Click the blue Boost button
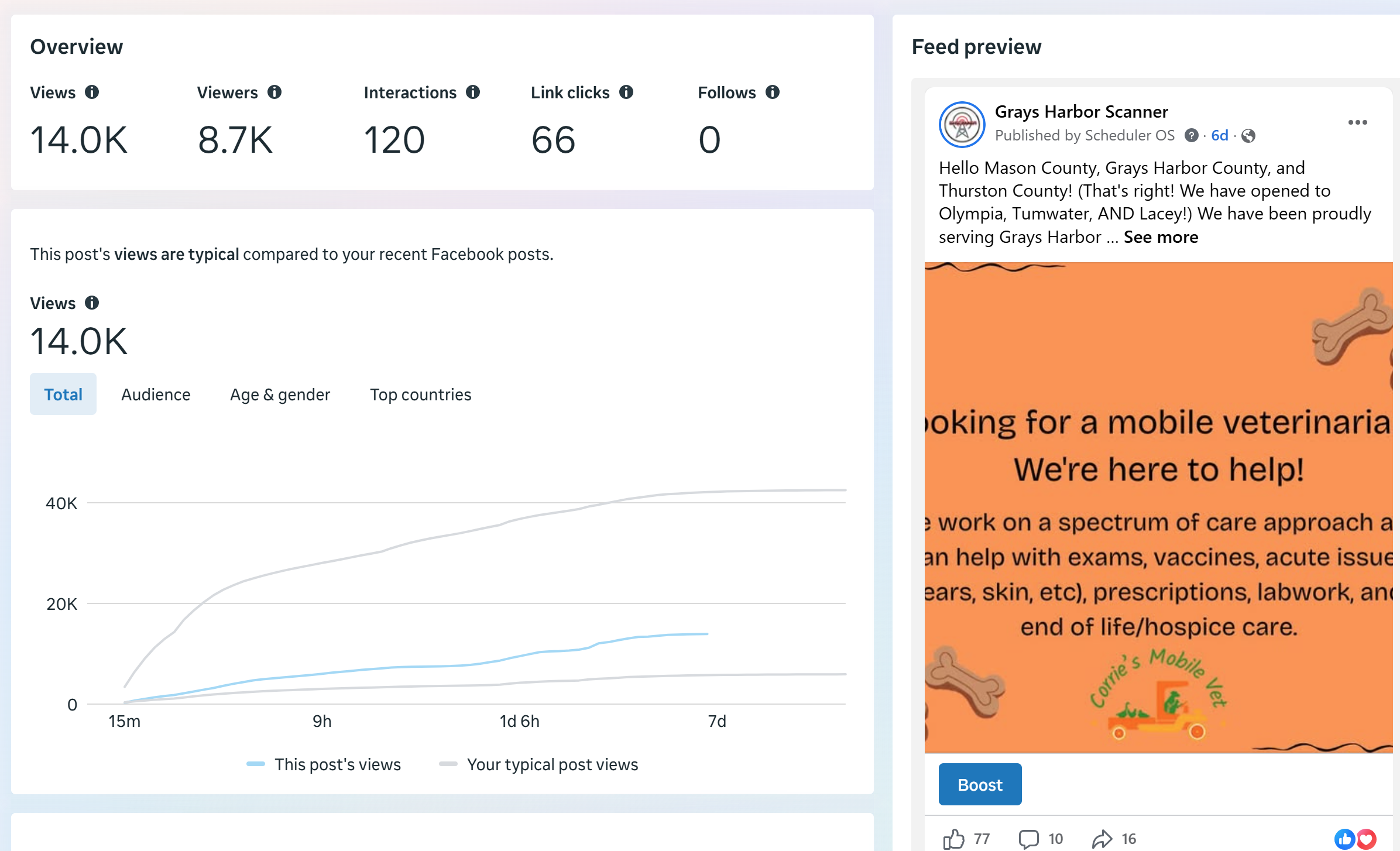Screen dimensions: 1400x851 pos(980,784)
